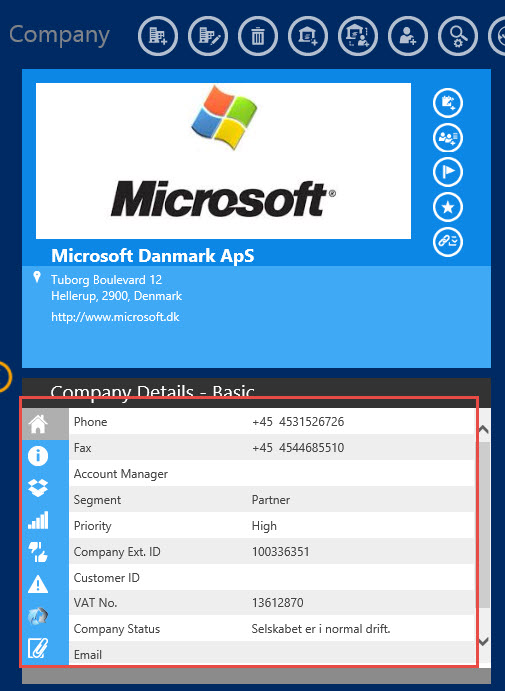Click the Phone row label
This screenshot has height=691, width=505.
coord(90,422)
